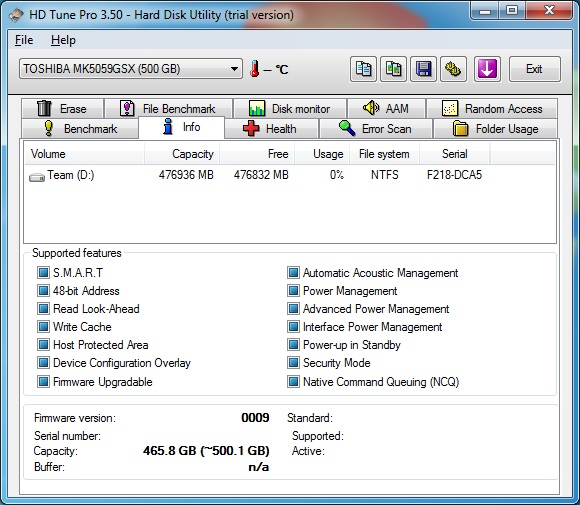Click the copy screenshot to clipboard icon
Image resolution: width=580 pixels, height=505 pixels.
click(x=393, y=69)
